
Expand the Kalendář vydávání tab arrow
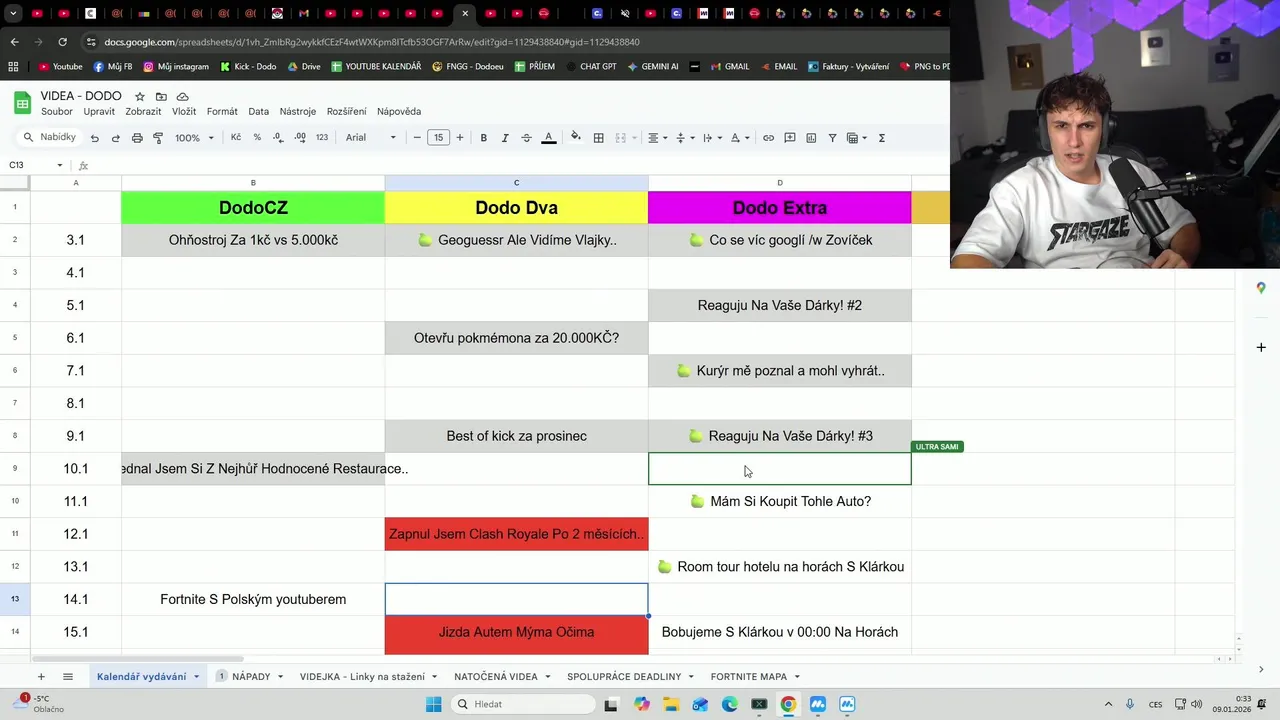coord(196,677)
